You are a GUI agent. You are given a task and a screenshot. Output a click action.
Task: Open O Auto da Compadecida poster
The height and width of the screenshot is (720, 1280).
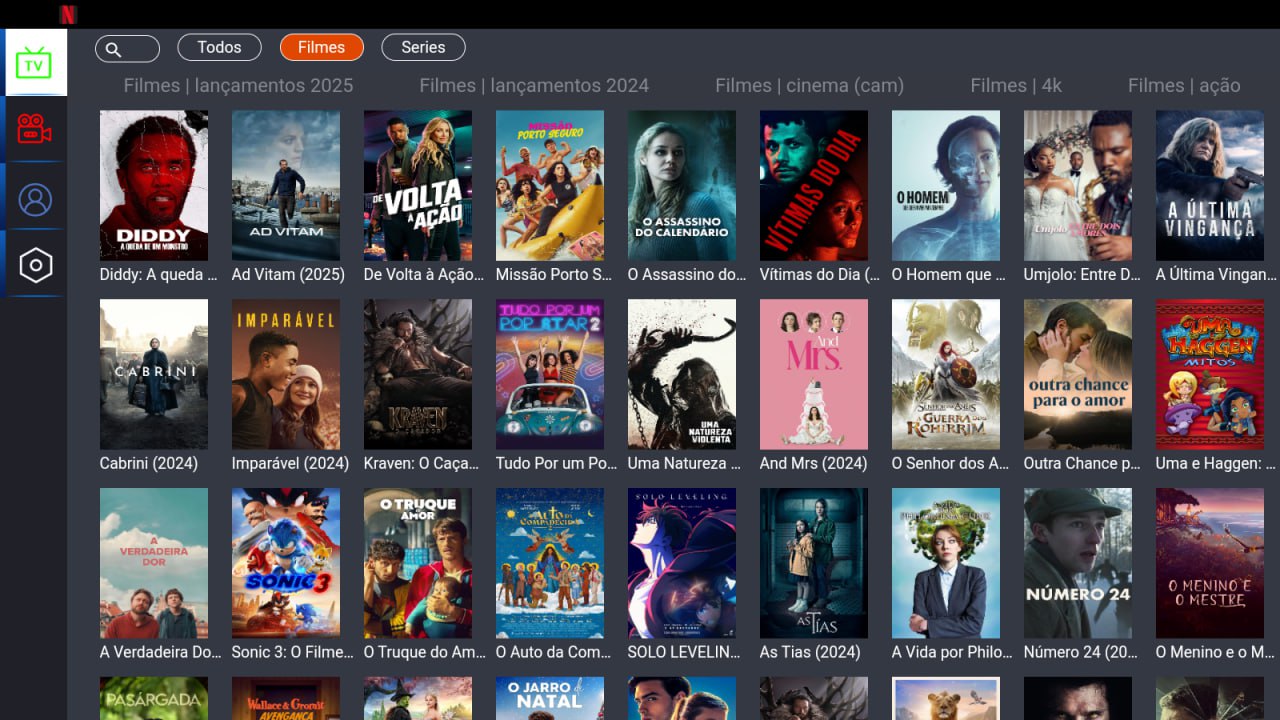pos(550,563)
